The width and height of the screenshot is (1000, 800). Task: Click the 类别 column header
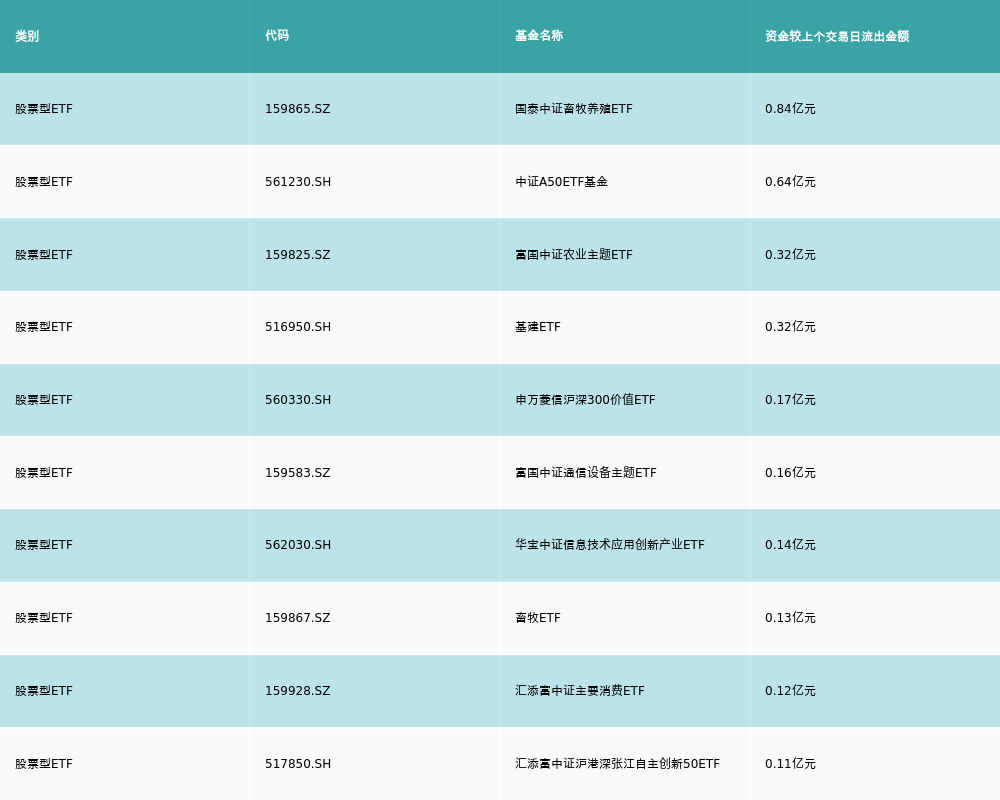pos(27,36)
